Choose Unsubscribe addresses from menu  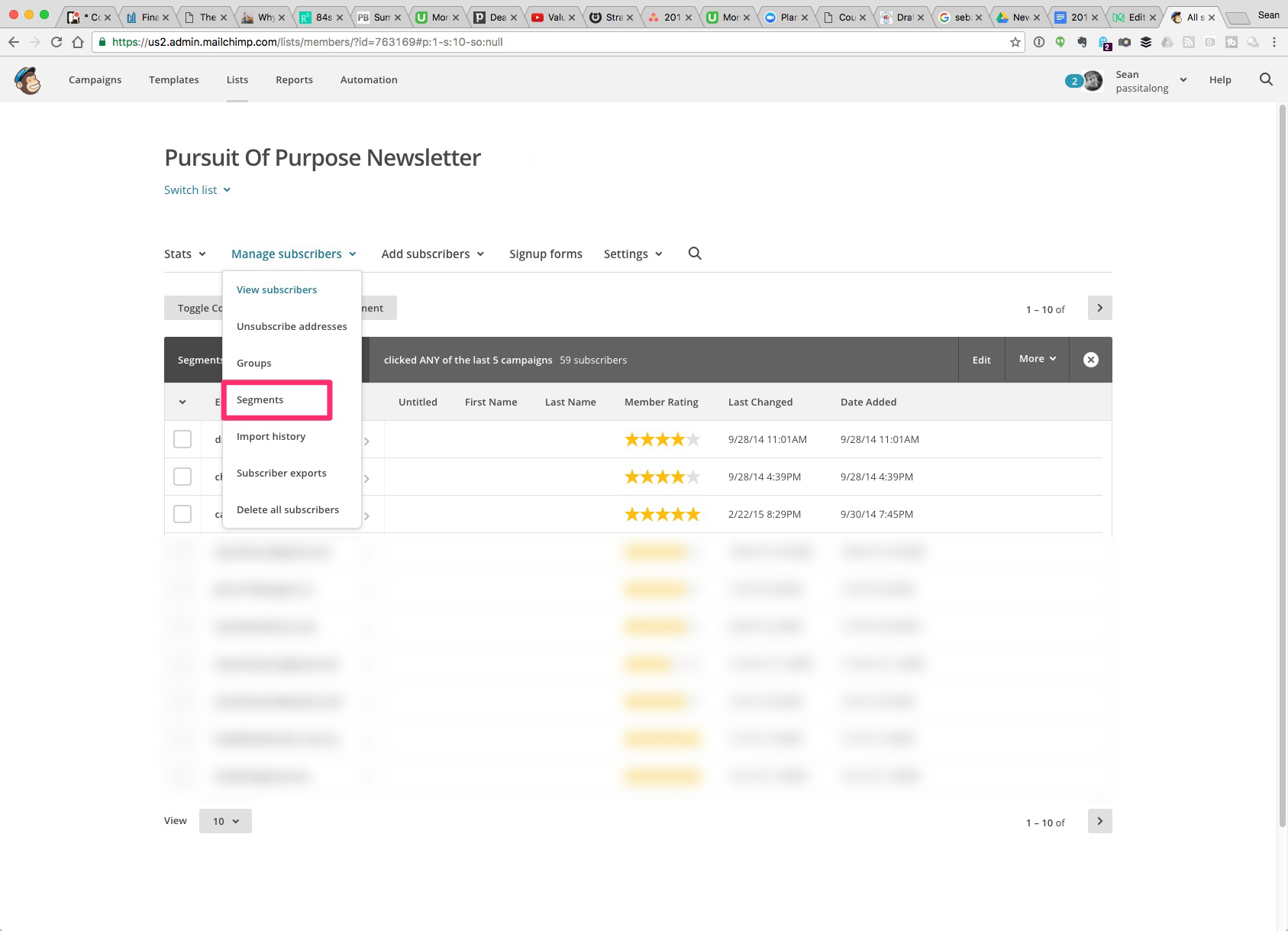(292, 326)
